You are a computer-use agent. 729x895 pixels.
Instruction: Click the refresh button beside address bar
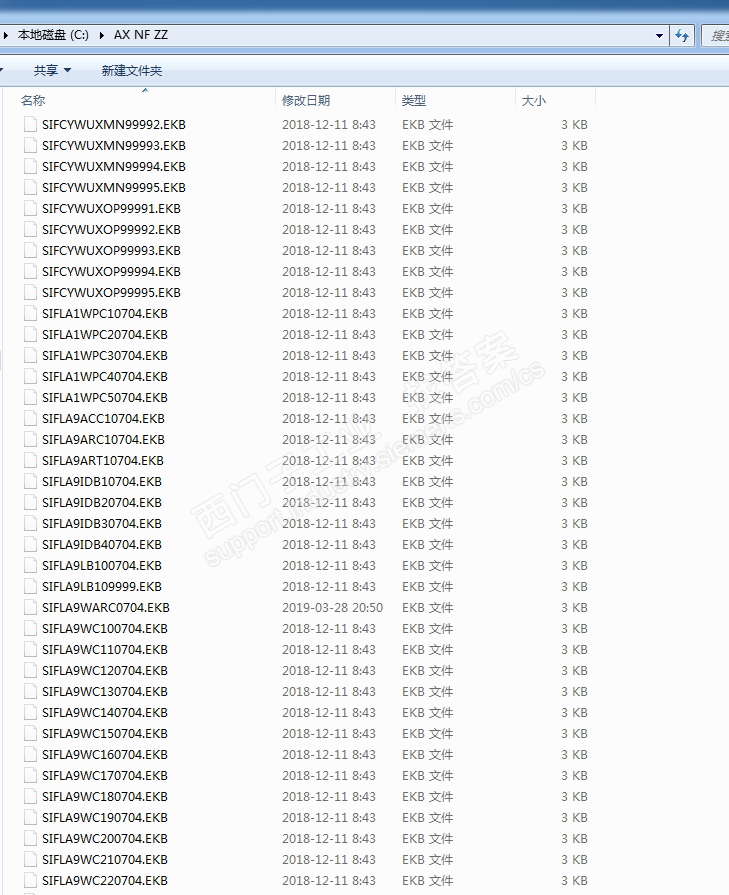pyautogui.click(x=682, y=35)
